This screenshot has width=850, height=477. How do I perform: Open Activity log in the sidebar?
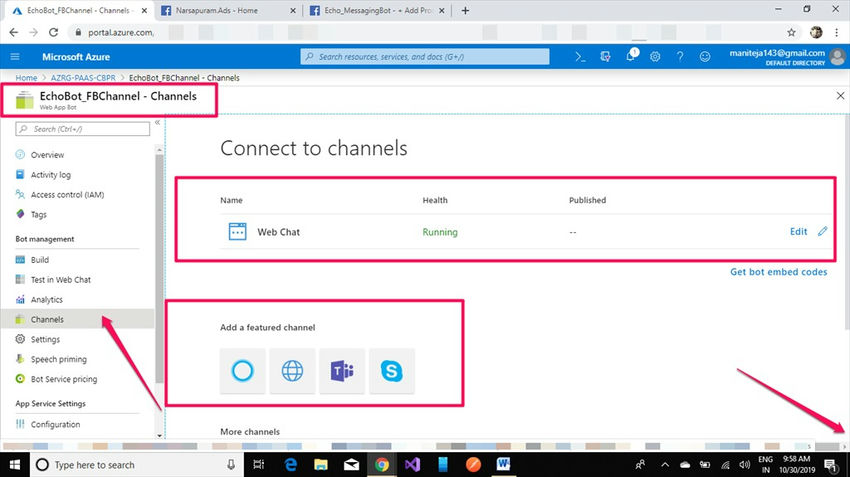click(50, 175)
